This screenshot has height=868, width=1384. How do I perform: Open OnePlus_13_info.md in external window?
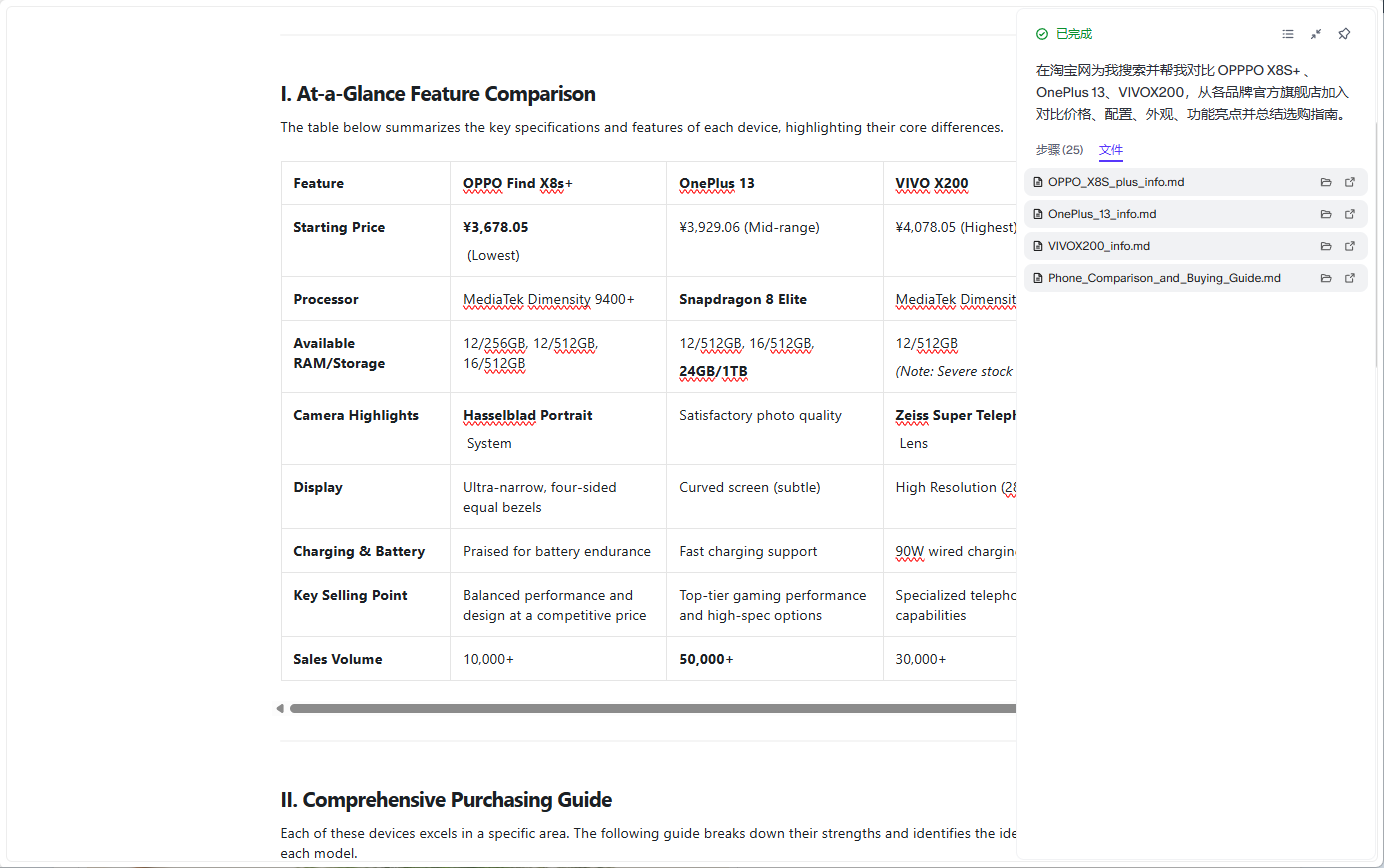(x=1350, y=214)
